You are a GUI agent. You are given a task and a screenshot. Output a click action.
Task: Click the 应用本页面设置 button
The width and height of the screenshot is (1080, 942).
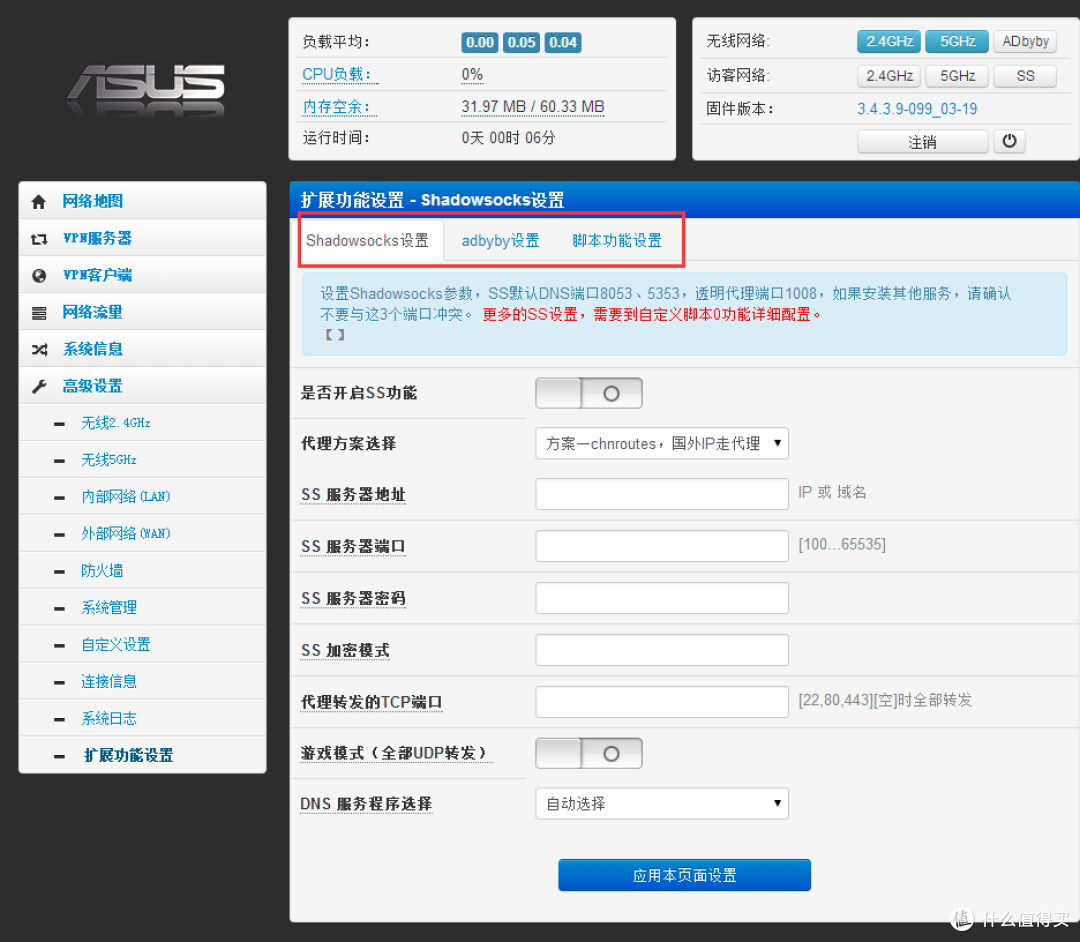click(x=684, y=874)
